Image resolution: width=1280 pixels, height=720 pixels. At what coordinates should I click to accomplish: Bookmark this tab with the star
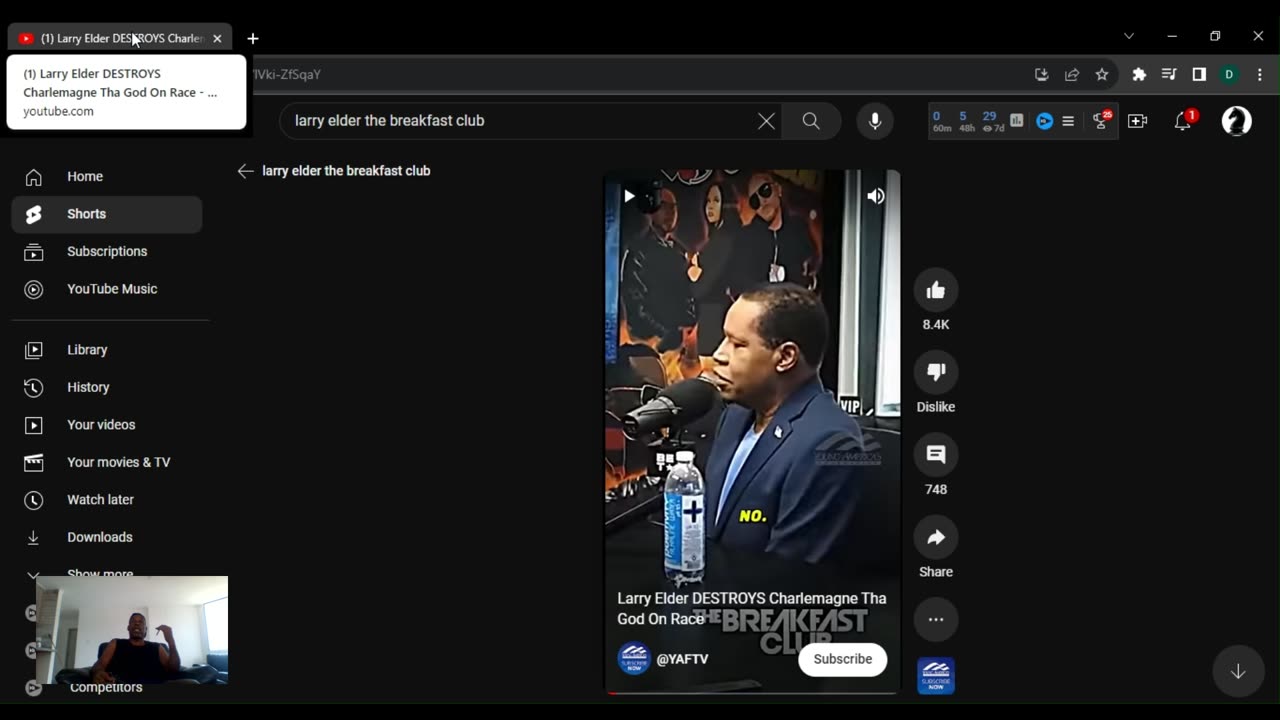[x=1102, y=75]
